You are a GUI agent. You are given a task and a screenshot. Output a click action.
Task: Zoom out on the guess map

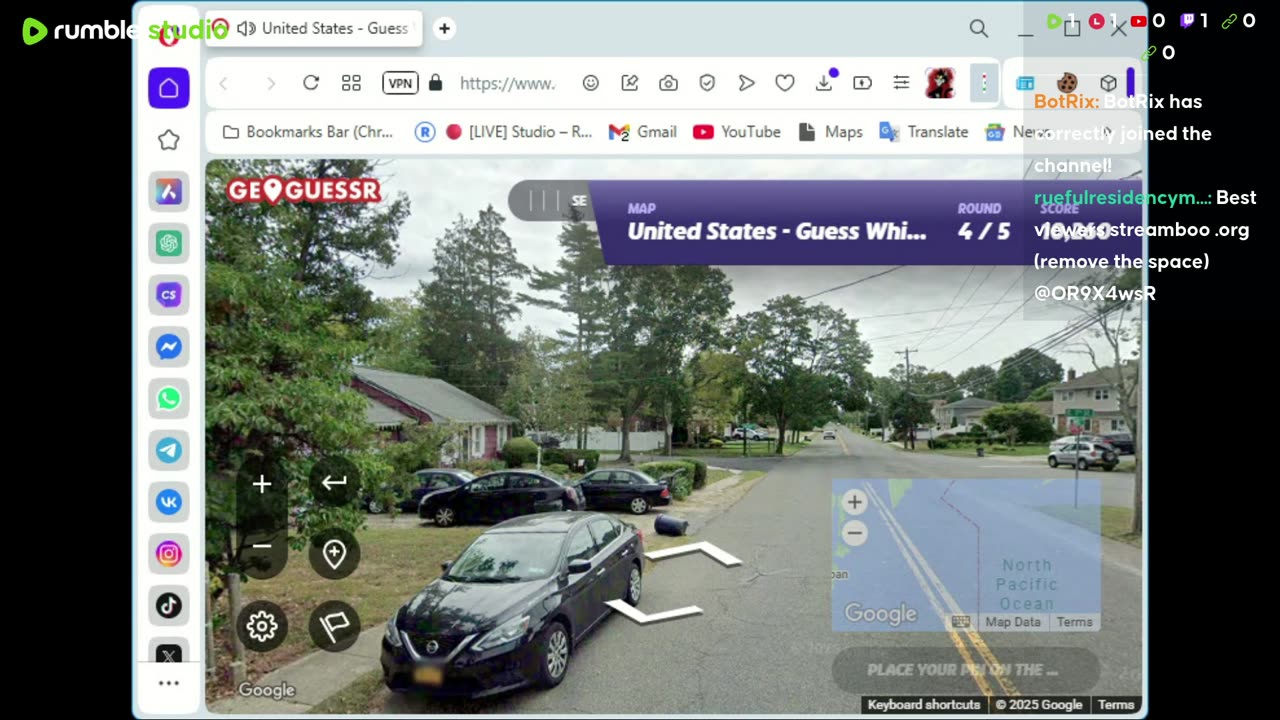[x=854, y=533]
